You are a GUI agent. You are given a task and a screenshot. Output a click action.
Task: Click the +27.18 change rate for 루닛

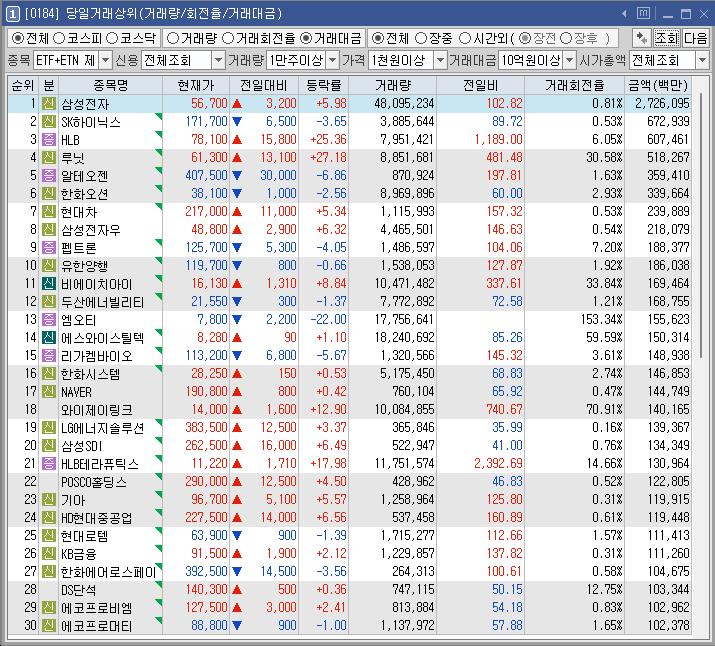point(328,158)
